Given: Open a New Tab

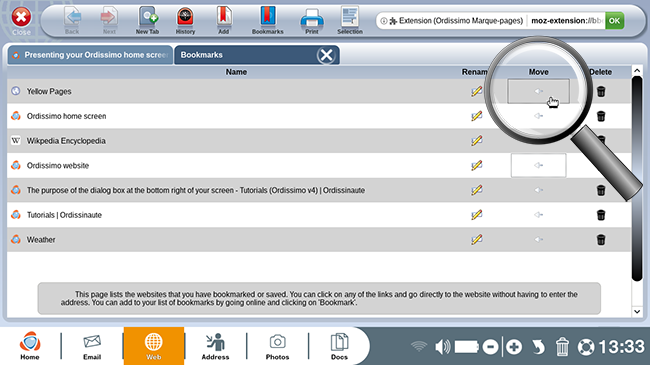Looking at the screenshot, I should click(x=148, y=21).
